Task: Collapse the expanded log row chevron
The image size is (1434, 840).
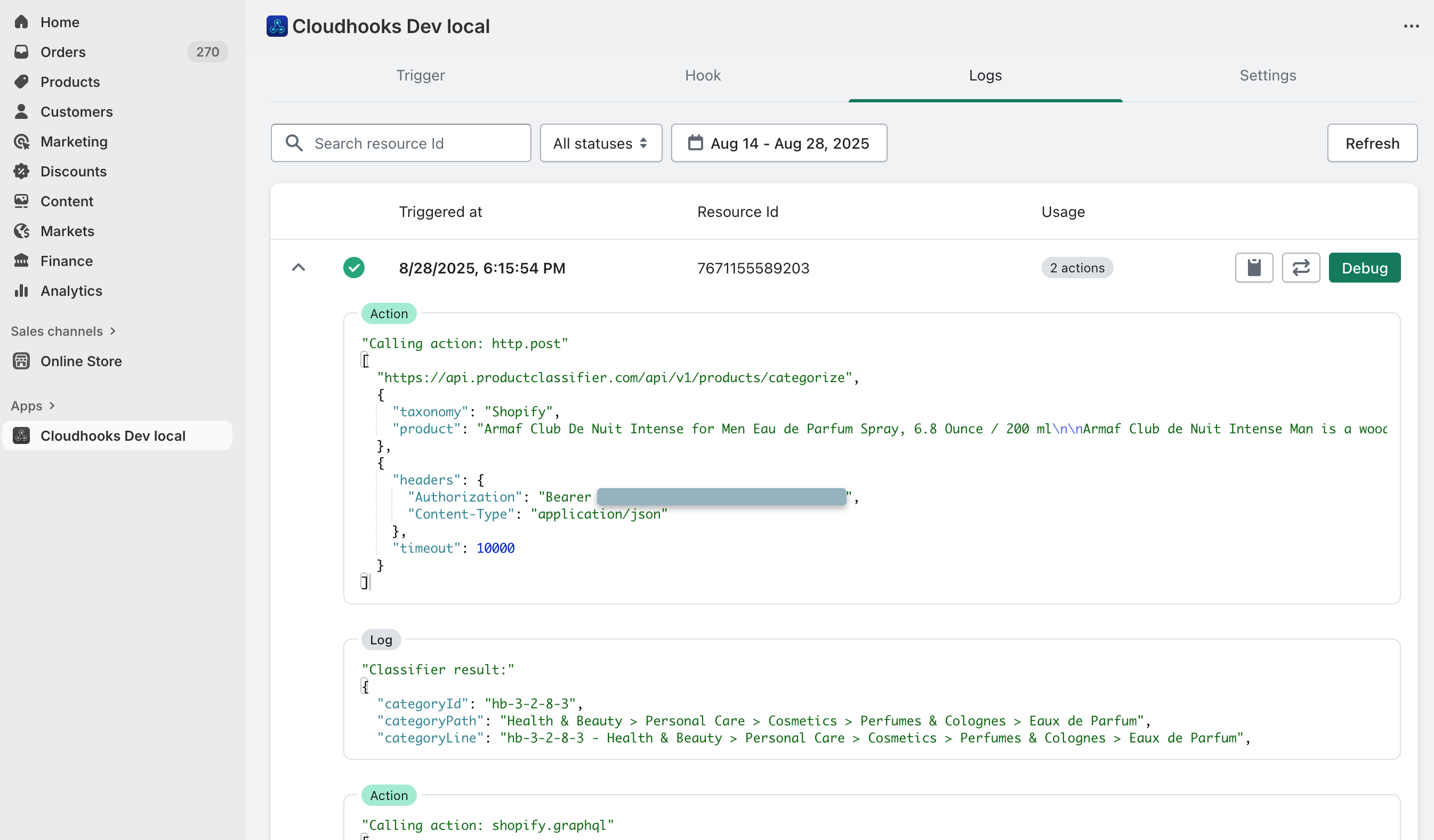Action: pyautogui.click(x=298, y=268)
